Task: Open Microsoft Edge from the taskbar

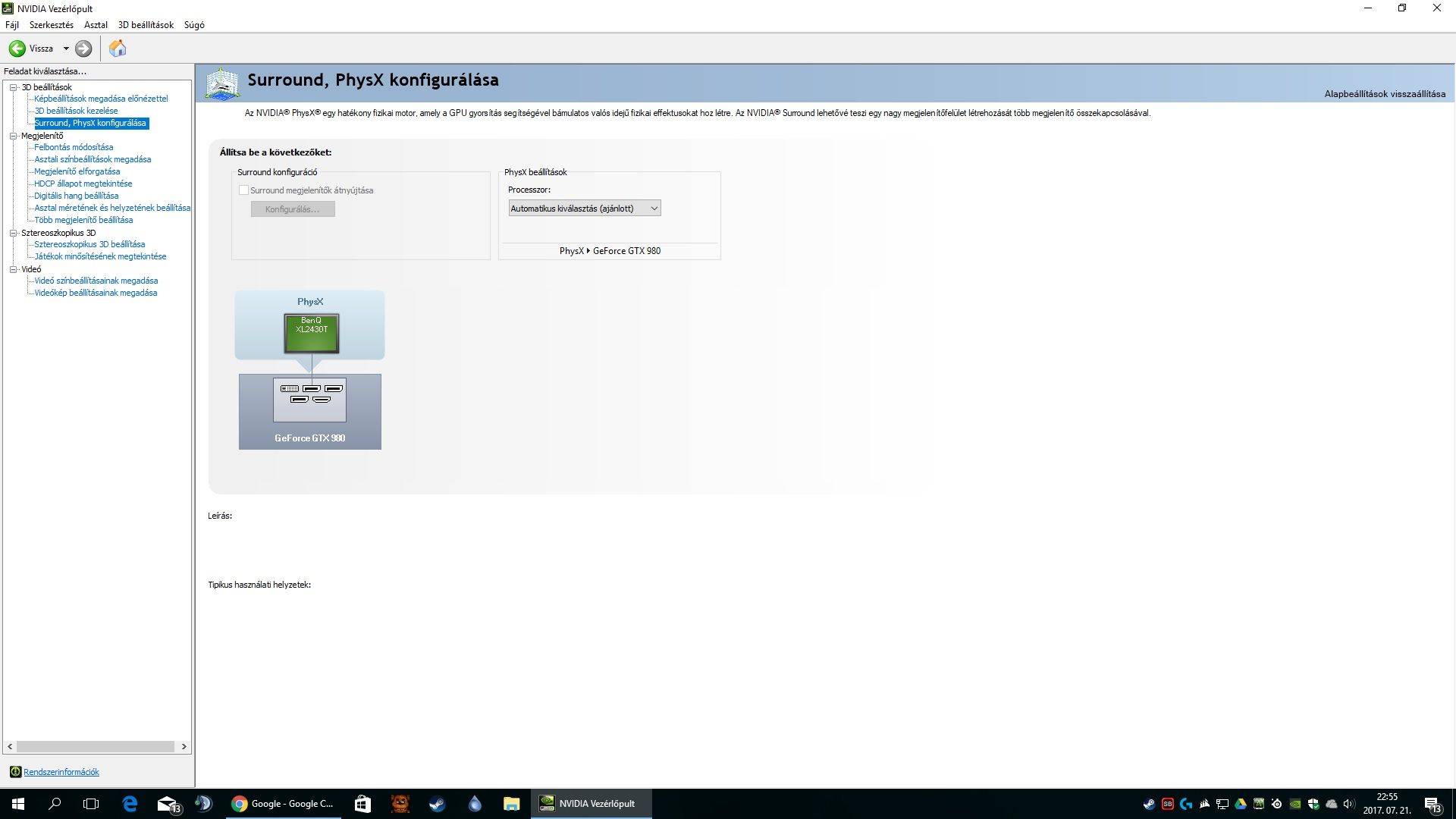Action: coord(130,804)
